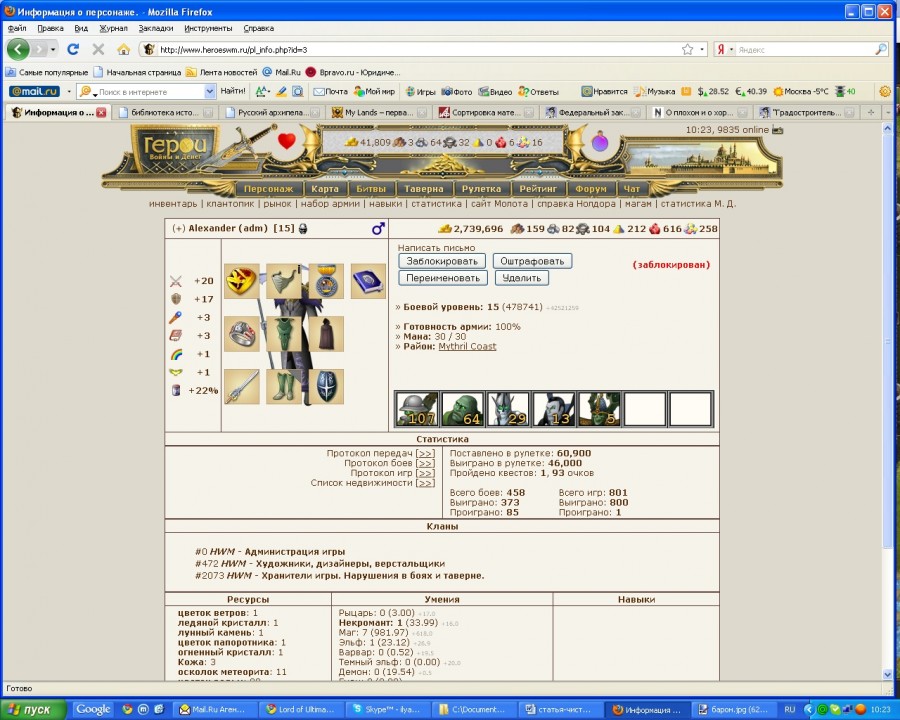Open the Протокол передач arrow link

(425, 454)
